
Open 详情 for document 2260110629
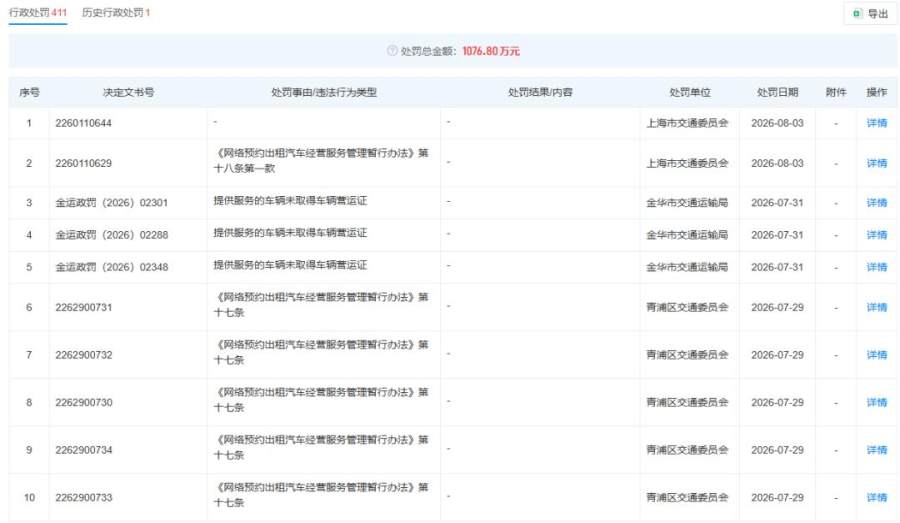click(x=876, y=163)
